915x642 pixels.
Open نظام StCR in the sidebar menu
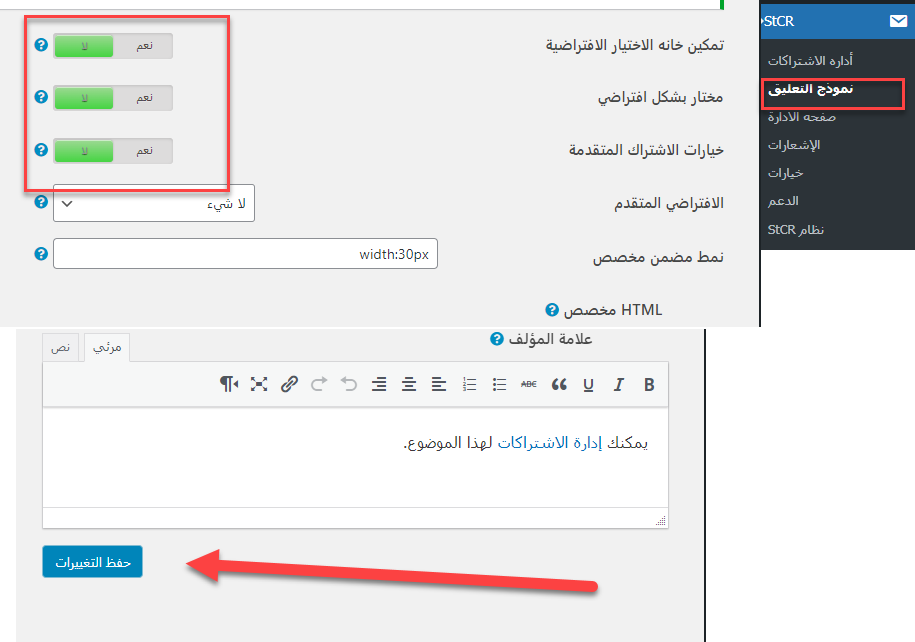795,229
